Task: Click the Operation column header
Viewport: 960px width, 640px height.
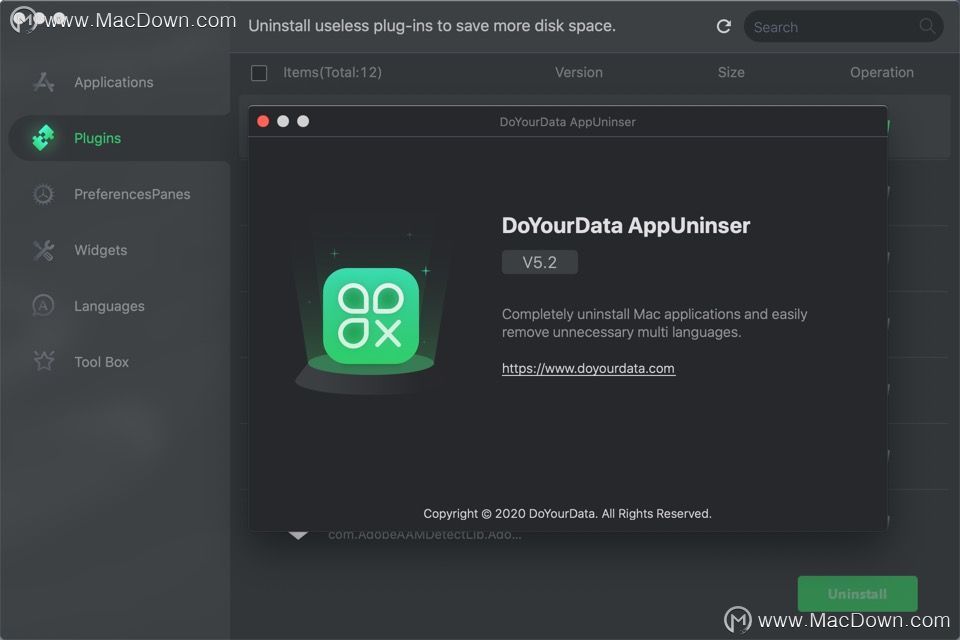Action: coord(882,72)
